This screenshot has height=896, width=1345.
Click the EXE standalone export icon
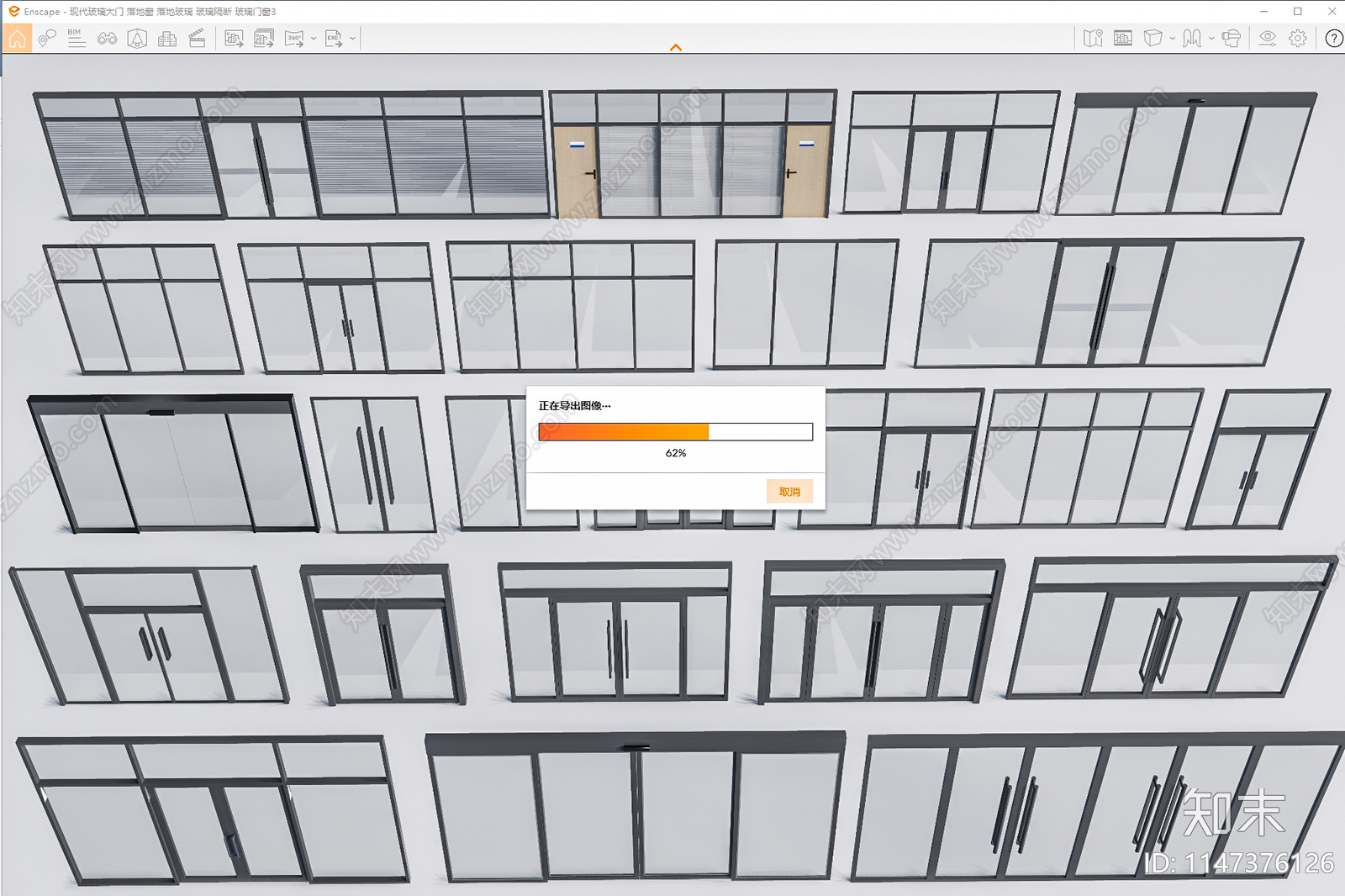point(334,39)
